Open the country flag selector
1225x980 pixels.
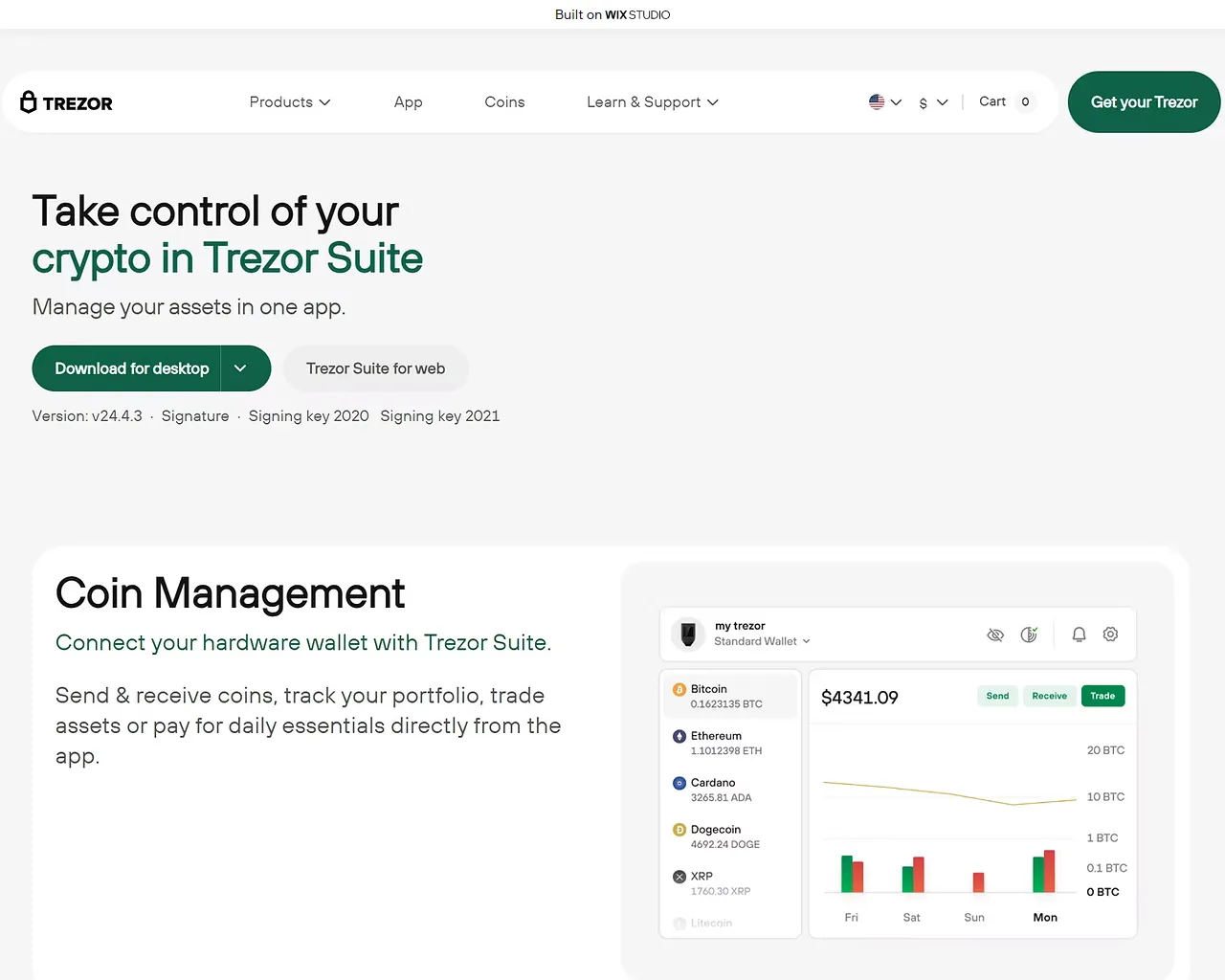click(x=885, y=101)
